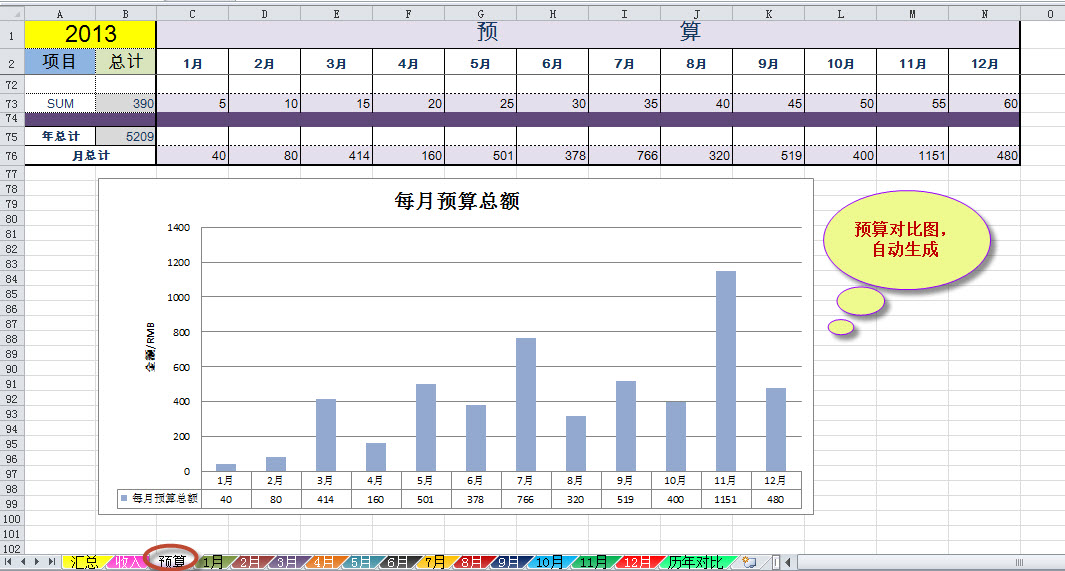1065x571 pixels.
Task: Click the 预算 merged title banner
Action: 588,33
